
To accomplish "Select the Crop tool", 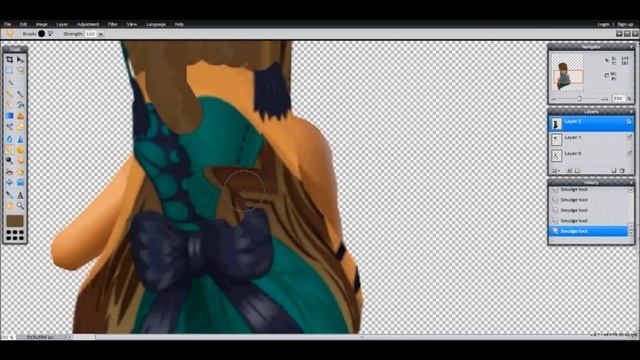I will pyautogui.click(x=9, y=60).
